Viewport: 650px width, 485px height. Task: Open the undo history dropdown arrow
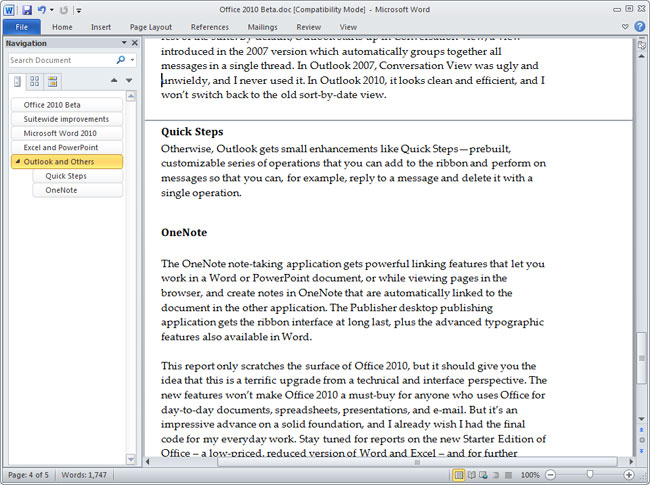tap(52, 10)
